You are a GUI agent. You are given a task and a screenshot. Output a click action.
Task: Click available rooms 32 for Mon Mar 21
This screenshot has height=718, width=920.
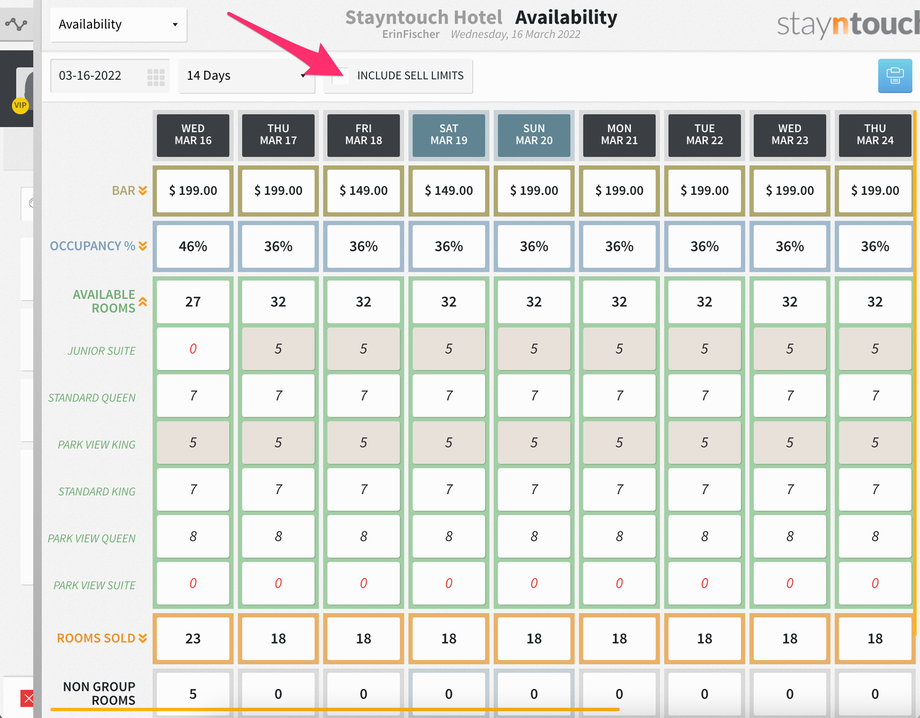[619, 302]
